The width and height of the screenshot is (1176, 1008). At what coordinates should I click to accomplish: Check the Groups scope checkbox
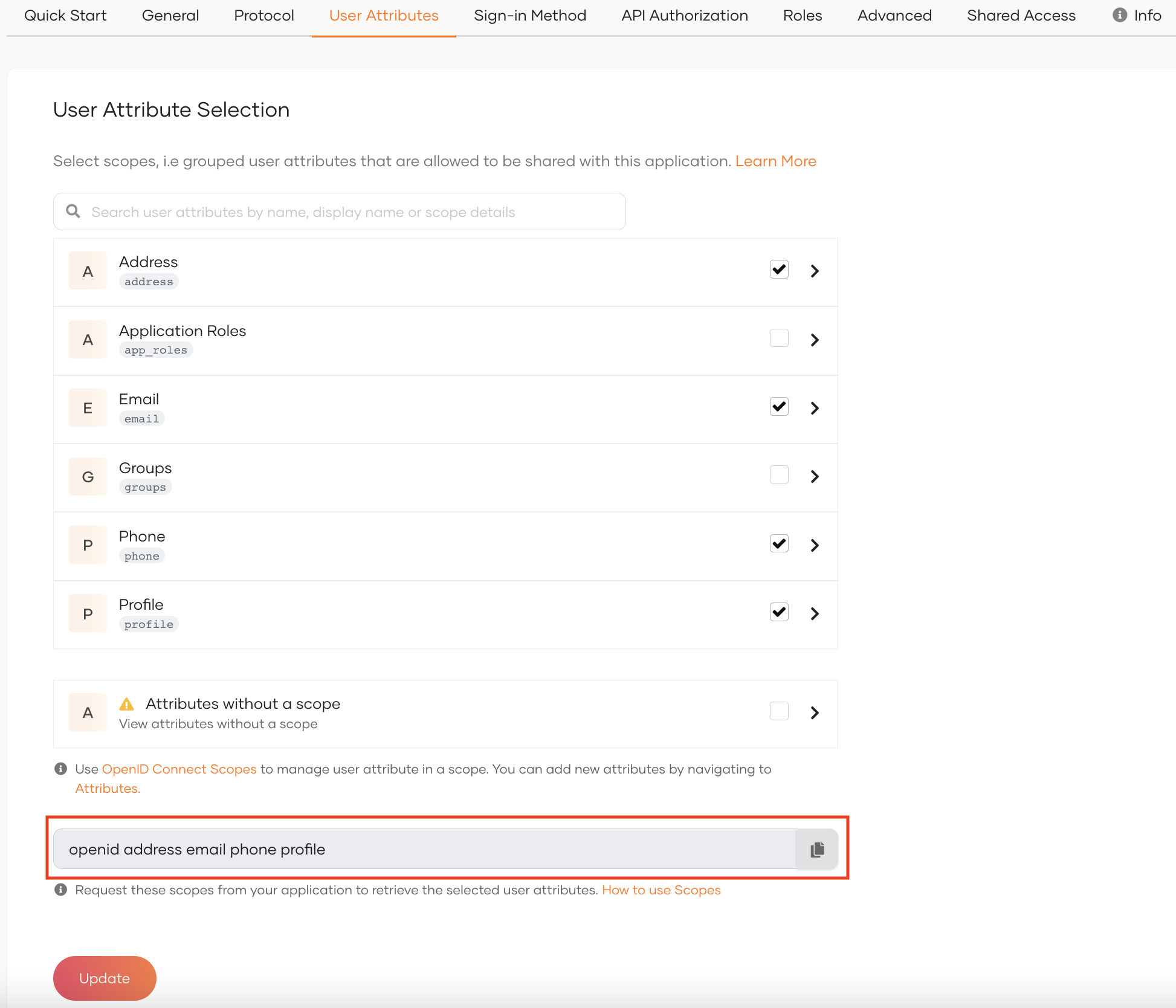tap(779, 475)
